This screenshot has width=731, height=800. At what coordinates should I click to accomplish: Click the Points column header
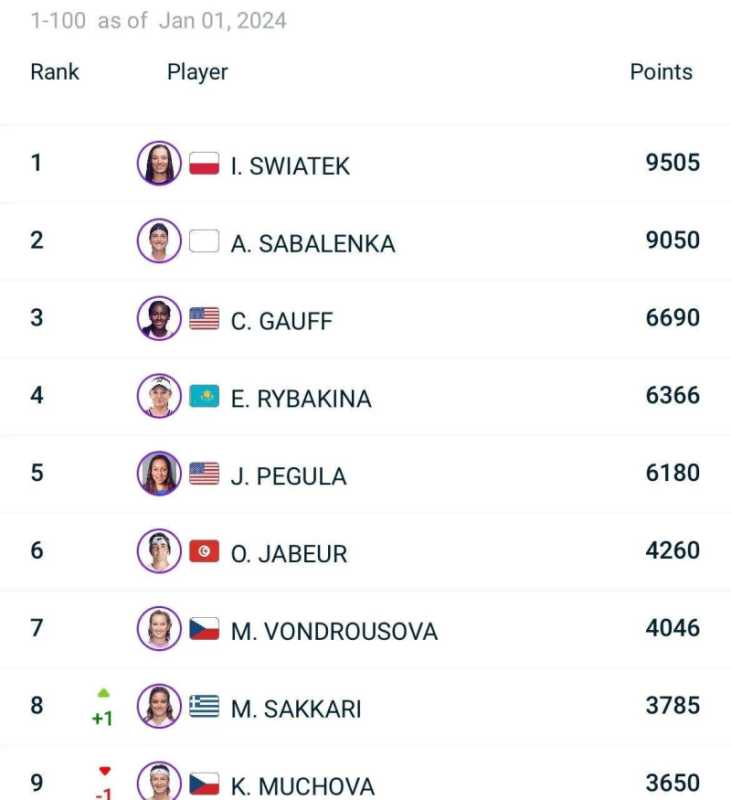coord(660,72)
